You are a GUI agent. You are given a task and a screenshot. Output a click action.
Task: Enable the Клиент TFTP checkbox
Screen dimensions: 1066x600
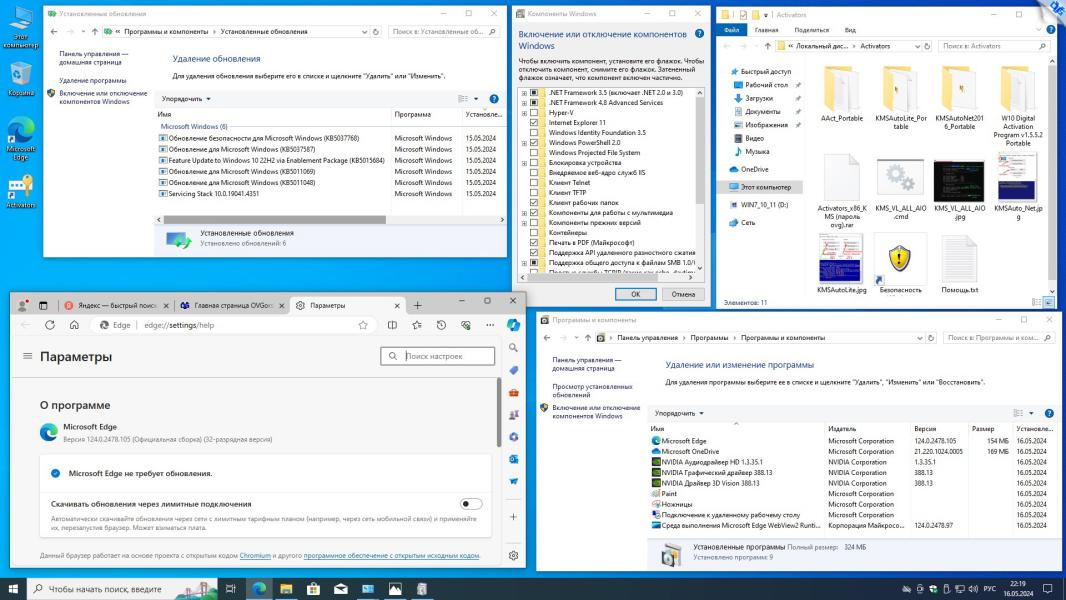pos(534,193)
